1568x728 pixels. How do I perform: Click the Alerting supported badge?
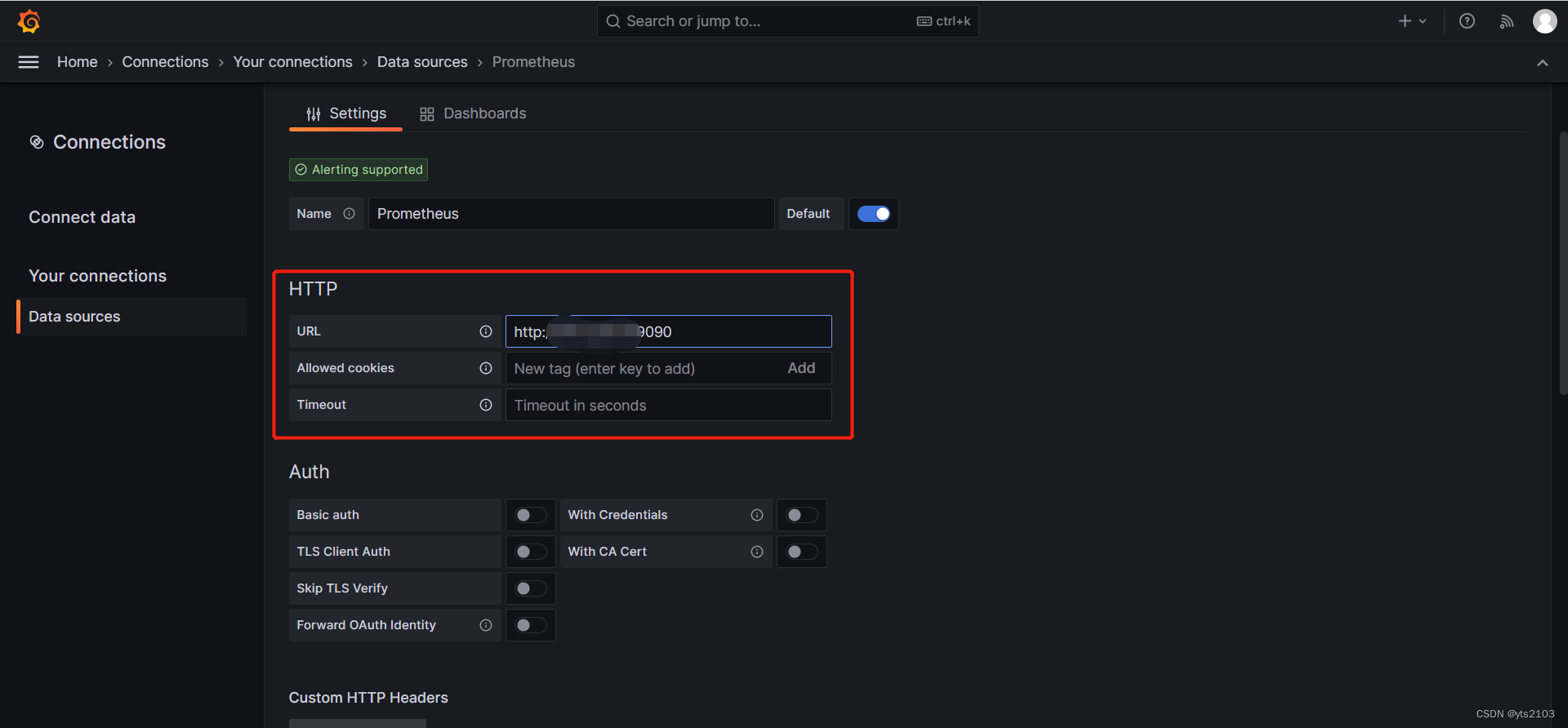click(359, 170)
